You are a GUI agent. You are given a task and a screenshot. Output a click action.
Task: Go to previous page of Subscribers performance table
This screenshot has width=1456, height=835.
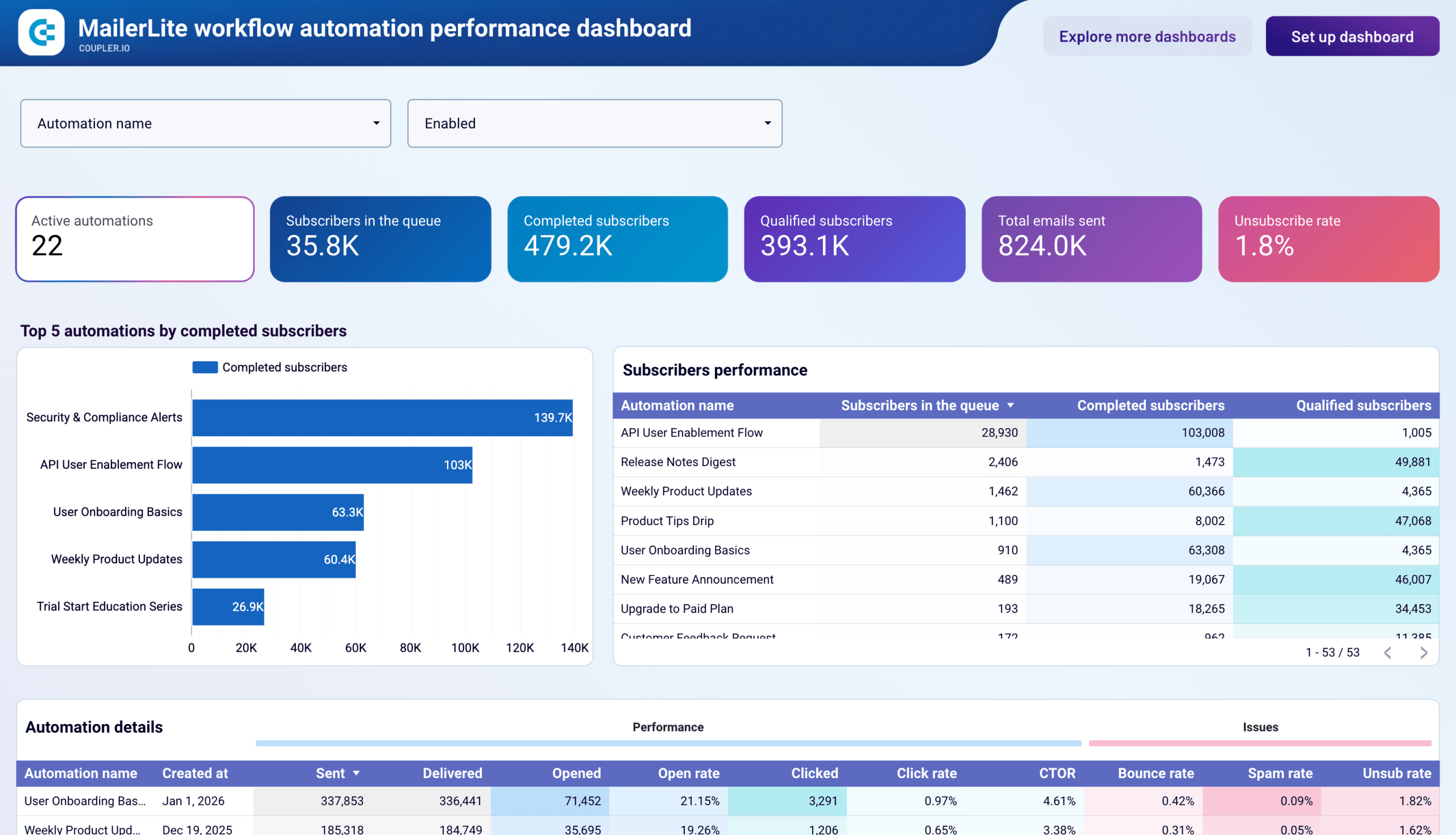[1388, 652]
